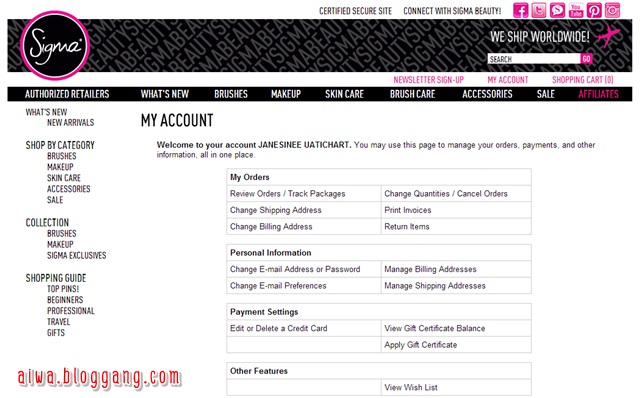Open Change Billing Address
Screen dimensions: 640x398
point(271,227)
